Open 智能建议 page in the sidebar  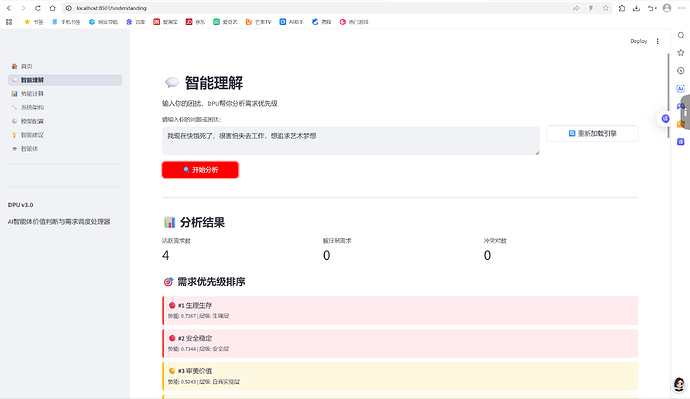pos(65,135)
